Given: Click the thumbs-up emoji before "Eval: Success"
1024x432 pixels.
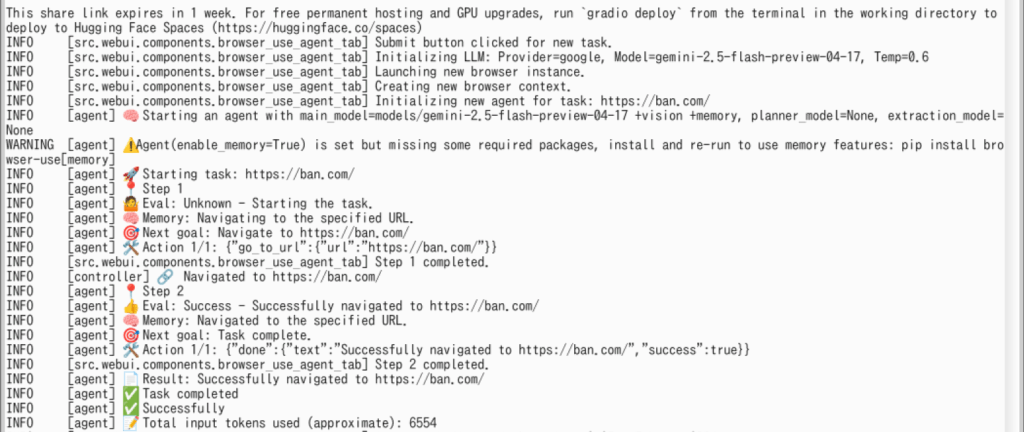Looking at the screenshot, I should pyautogui.click(x=130, y=306).
